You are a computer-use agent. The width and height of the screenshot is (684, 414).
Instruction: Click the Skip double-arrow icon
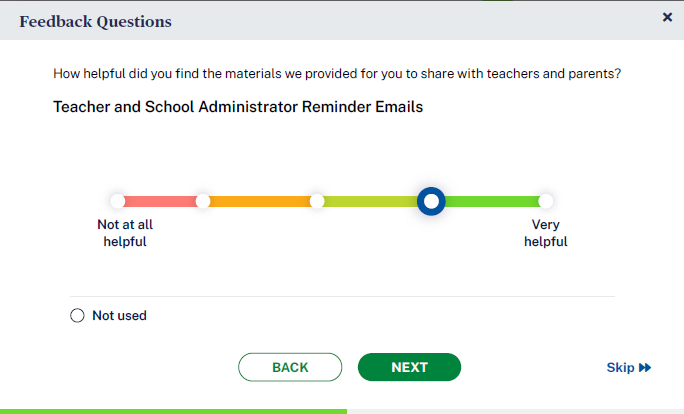coord(645,368)
